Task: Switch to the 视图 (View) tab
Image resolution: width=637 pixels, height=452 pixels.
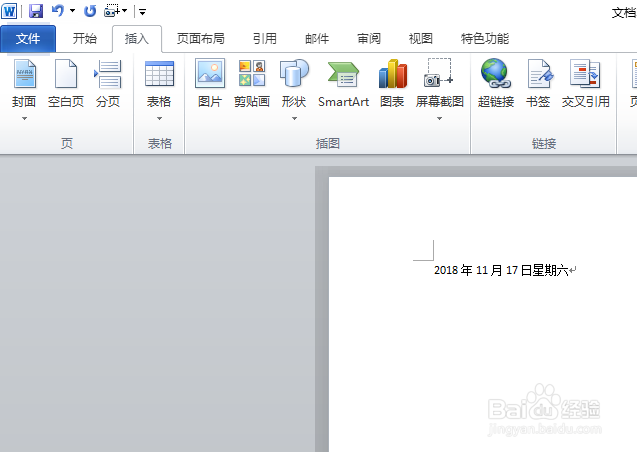Action: (420, 39)
